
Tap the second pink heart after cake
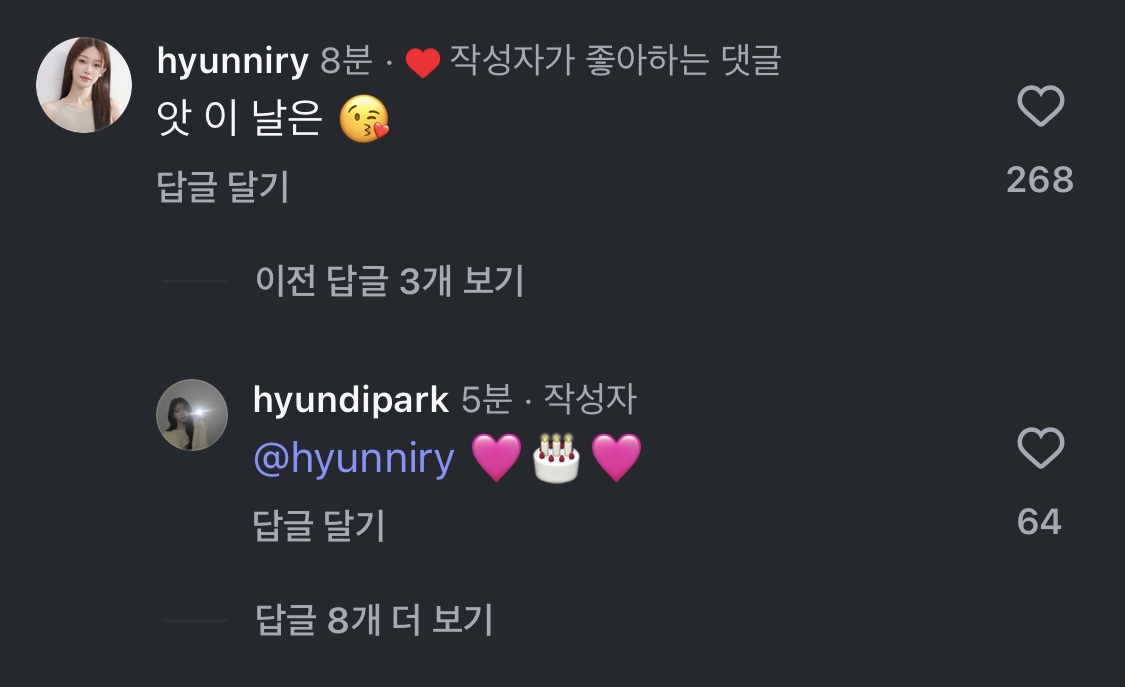coord(616,458)
